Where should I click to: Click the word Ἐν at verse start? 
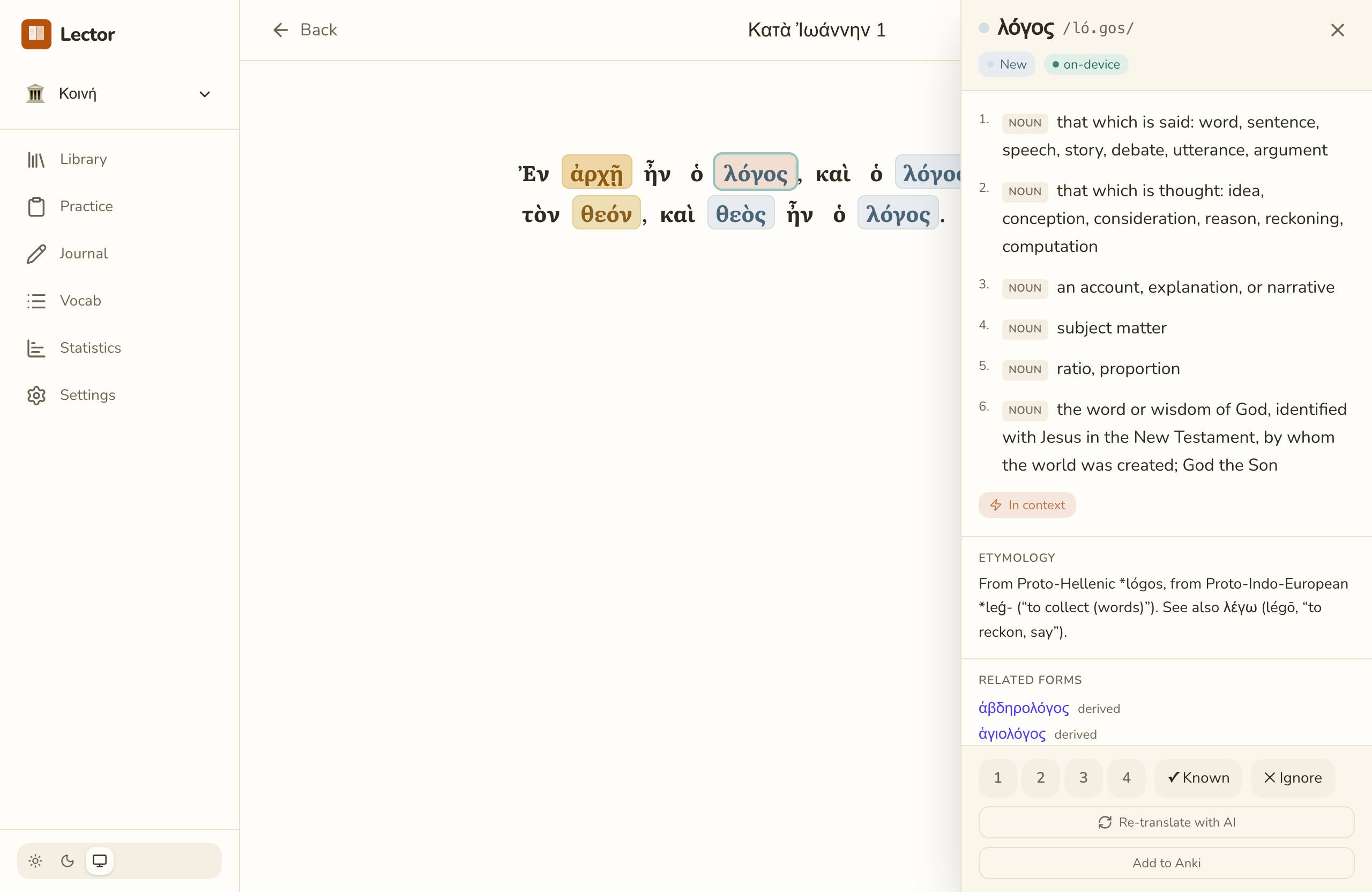(x=533, y=173)
